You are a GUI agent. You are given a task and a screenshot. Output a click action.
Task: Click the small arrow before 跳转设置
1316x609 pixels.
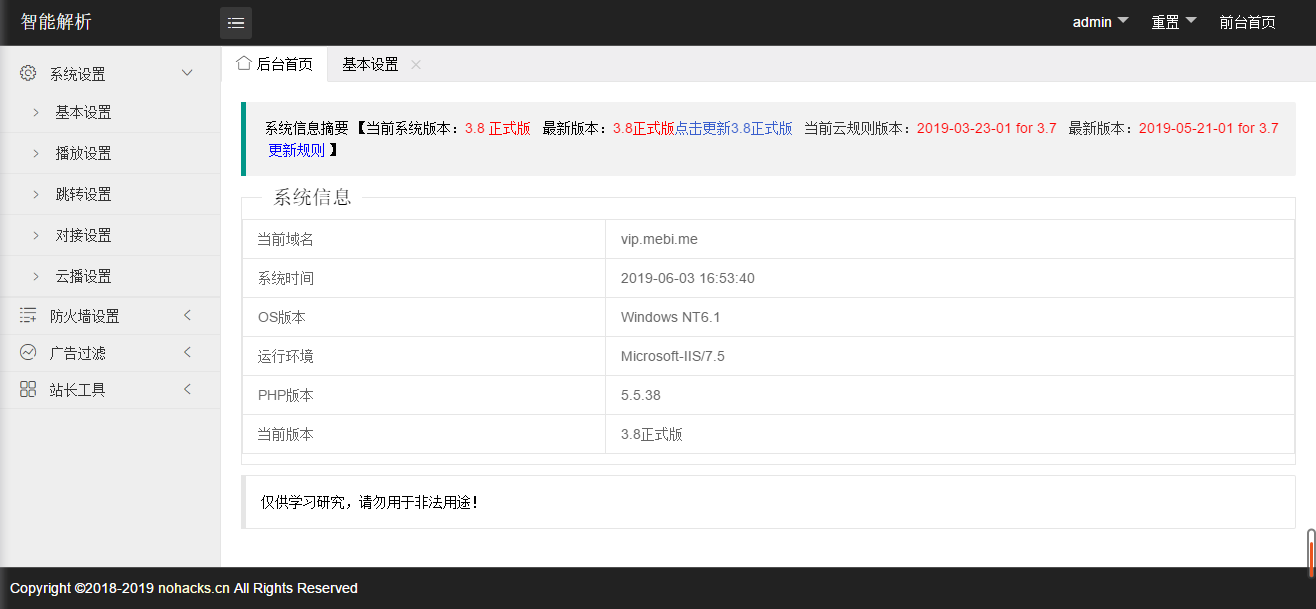[36, 195]
